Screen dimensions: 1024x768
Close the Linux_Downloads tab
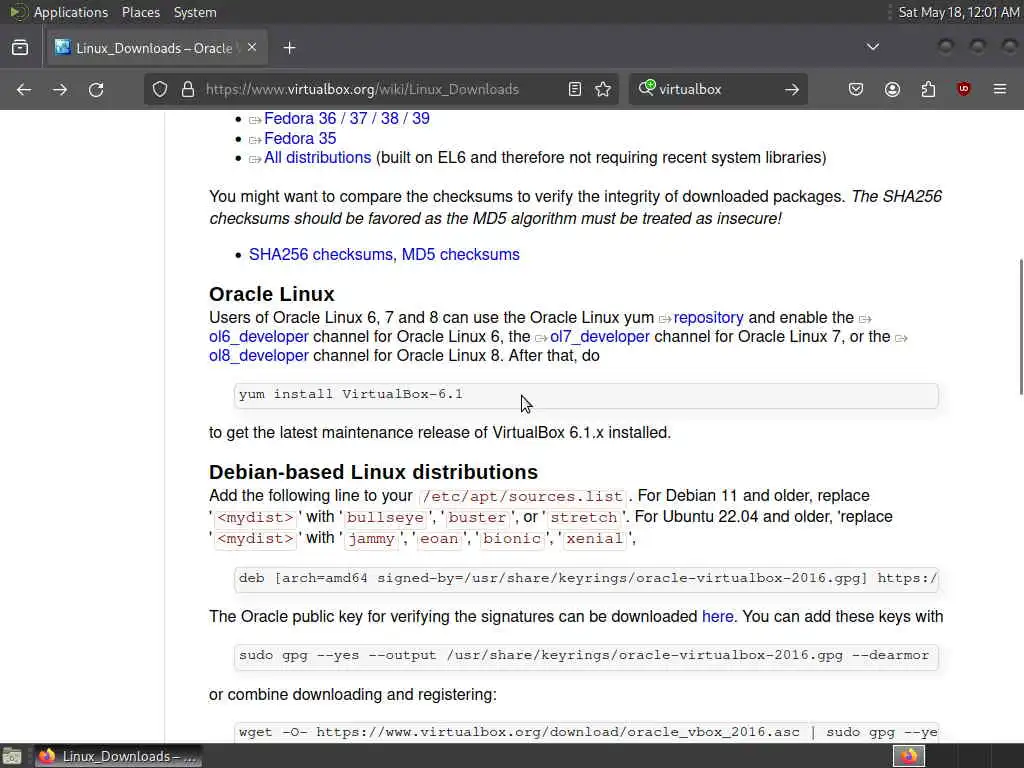pyautogui.click(x=252, y=48)
